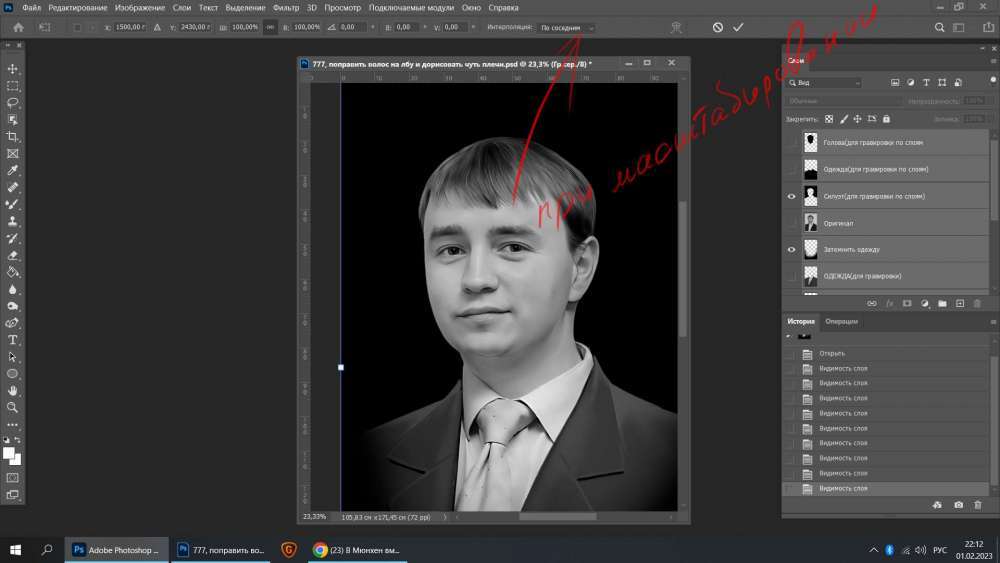
Task: Select the Horizontal Type tool
Action: click(x=13, y=340)
